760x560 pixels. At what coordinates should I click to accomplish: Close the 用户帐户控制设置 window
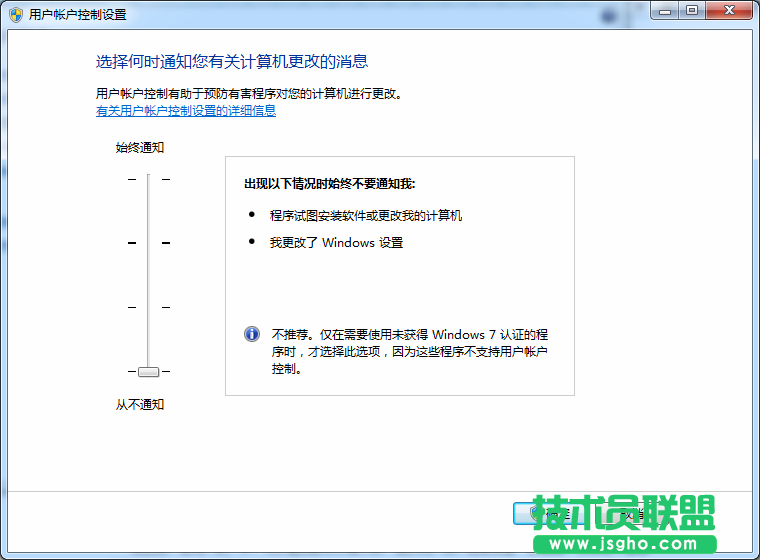point(729,11)
